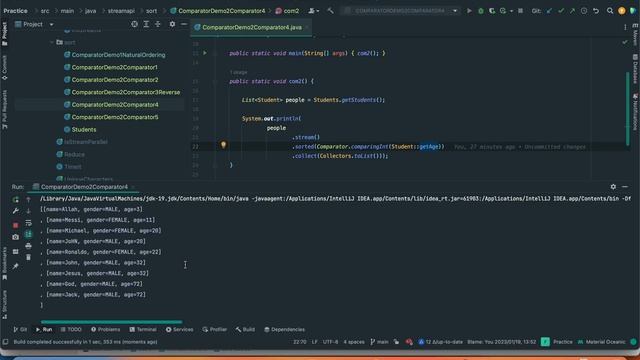Image resolution: width=640 pixels, height=360 pixels.
Task: Show Git history clock icon
Action: [584, 11]
